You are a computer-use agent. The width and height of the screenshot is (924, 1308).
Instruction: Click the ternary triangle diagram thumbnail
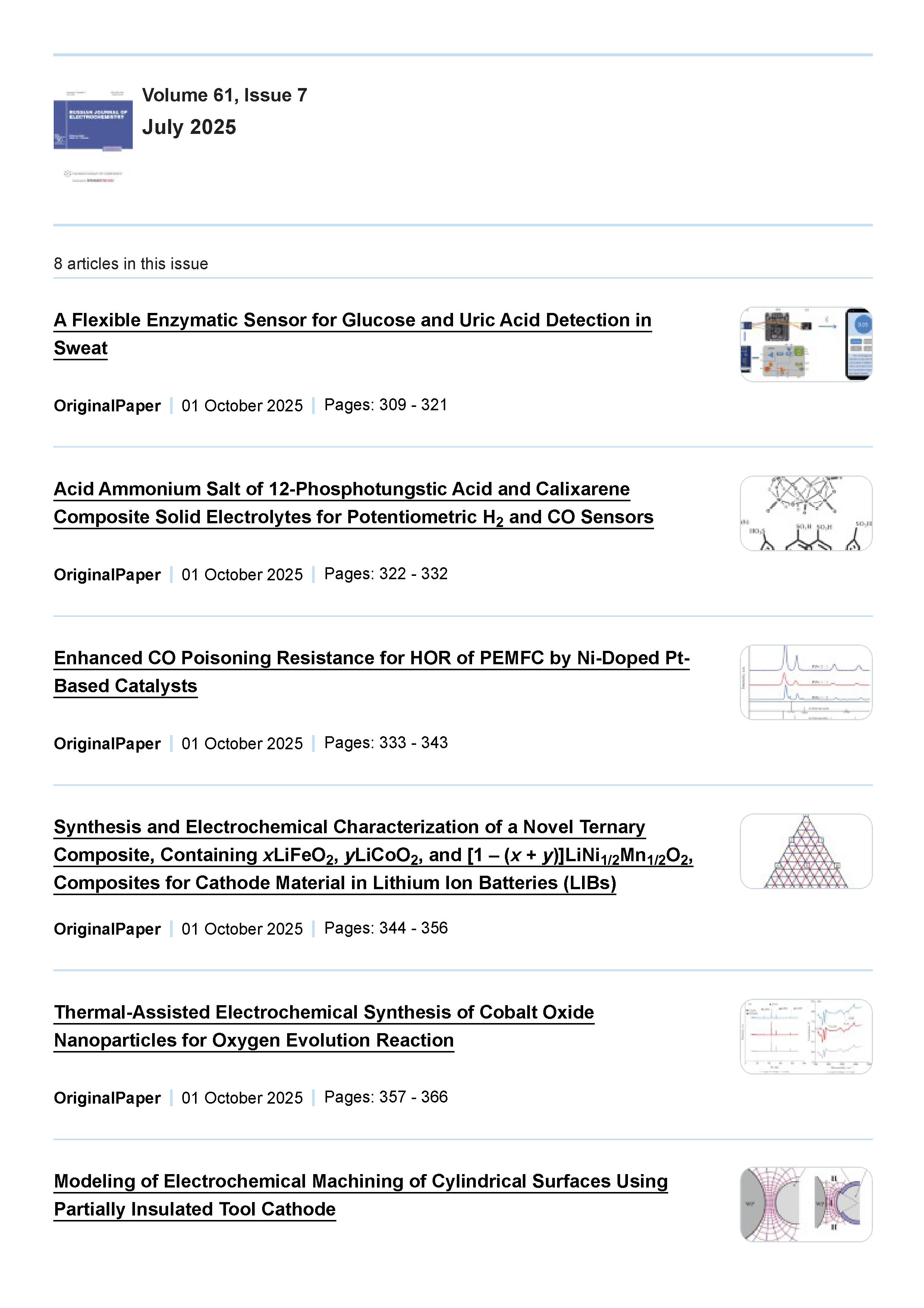(805, 851)
